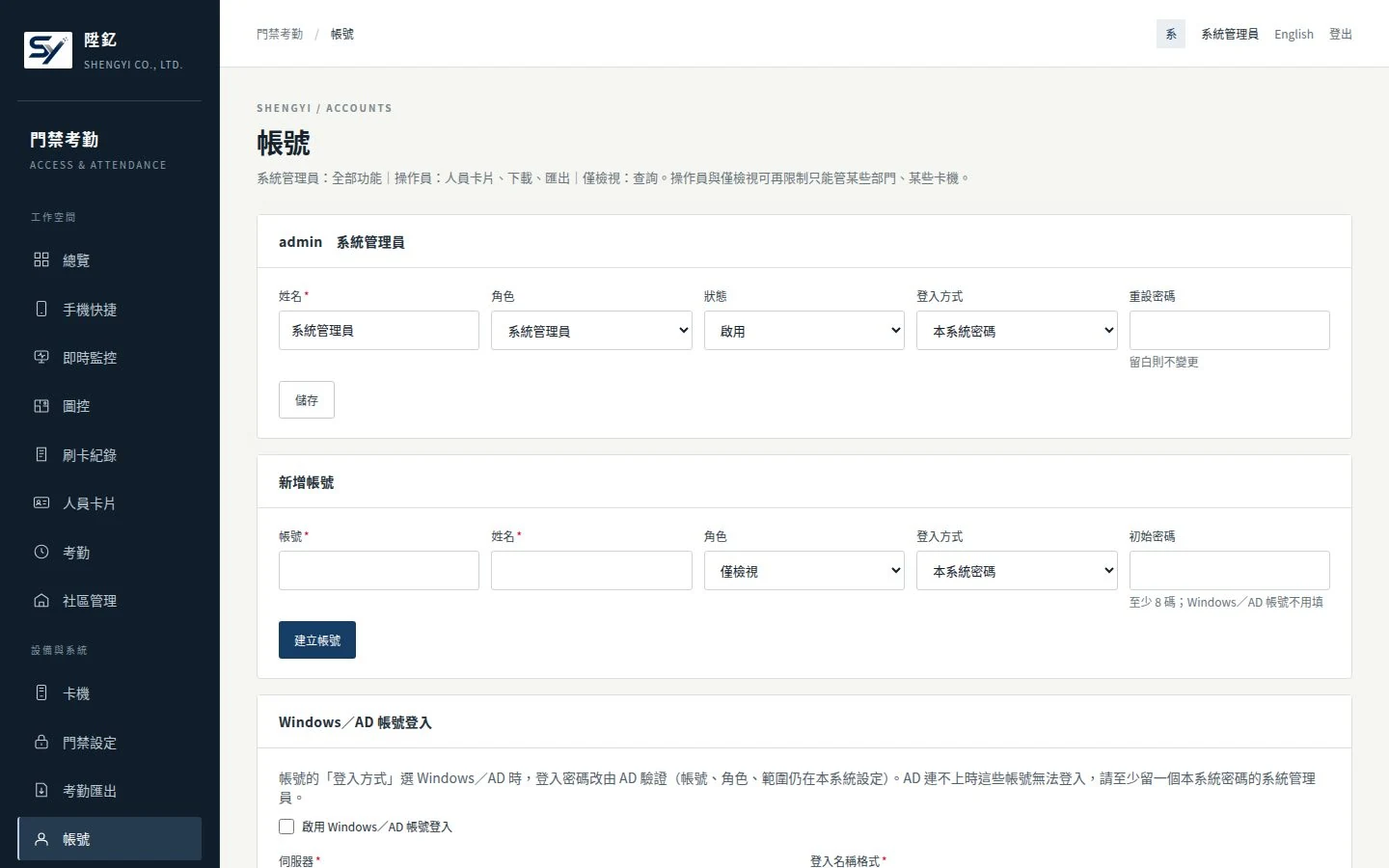The image size is (1389, 868).
Task: Click the 門禁考勤 breadcrumb link
Action: click(280, 34)
